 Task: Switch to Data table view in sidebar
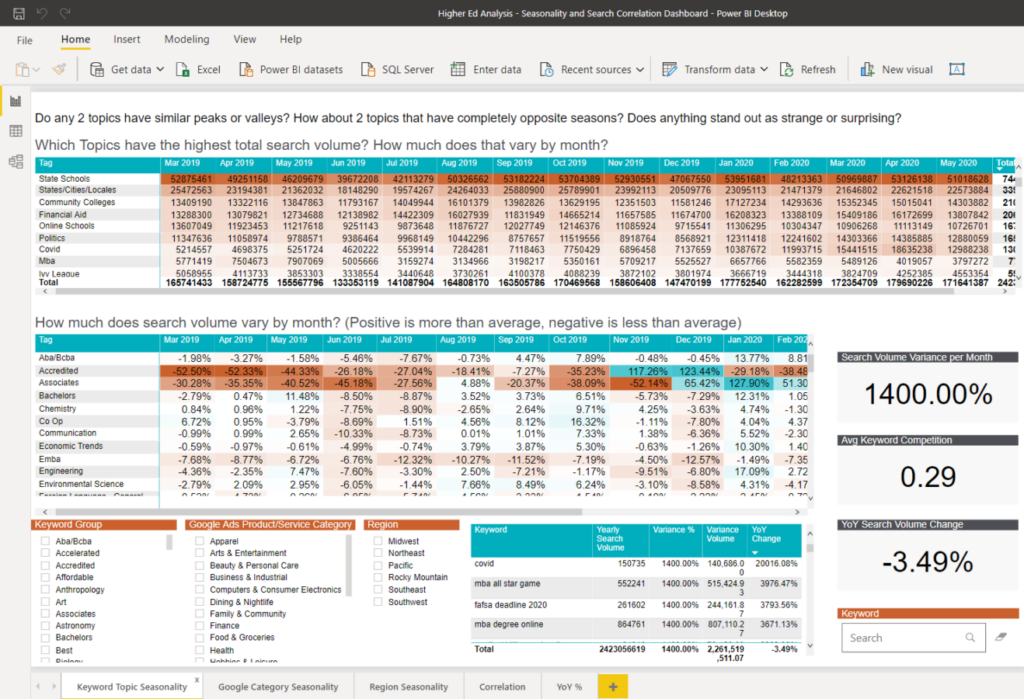point(16,131)
